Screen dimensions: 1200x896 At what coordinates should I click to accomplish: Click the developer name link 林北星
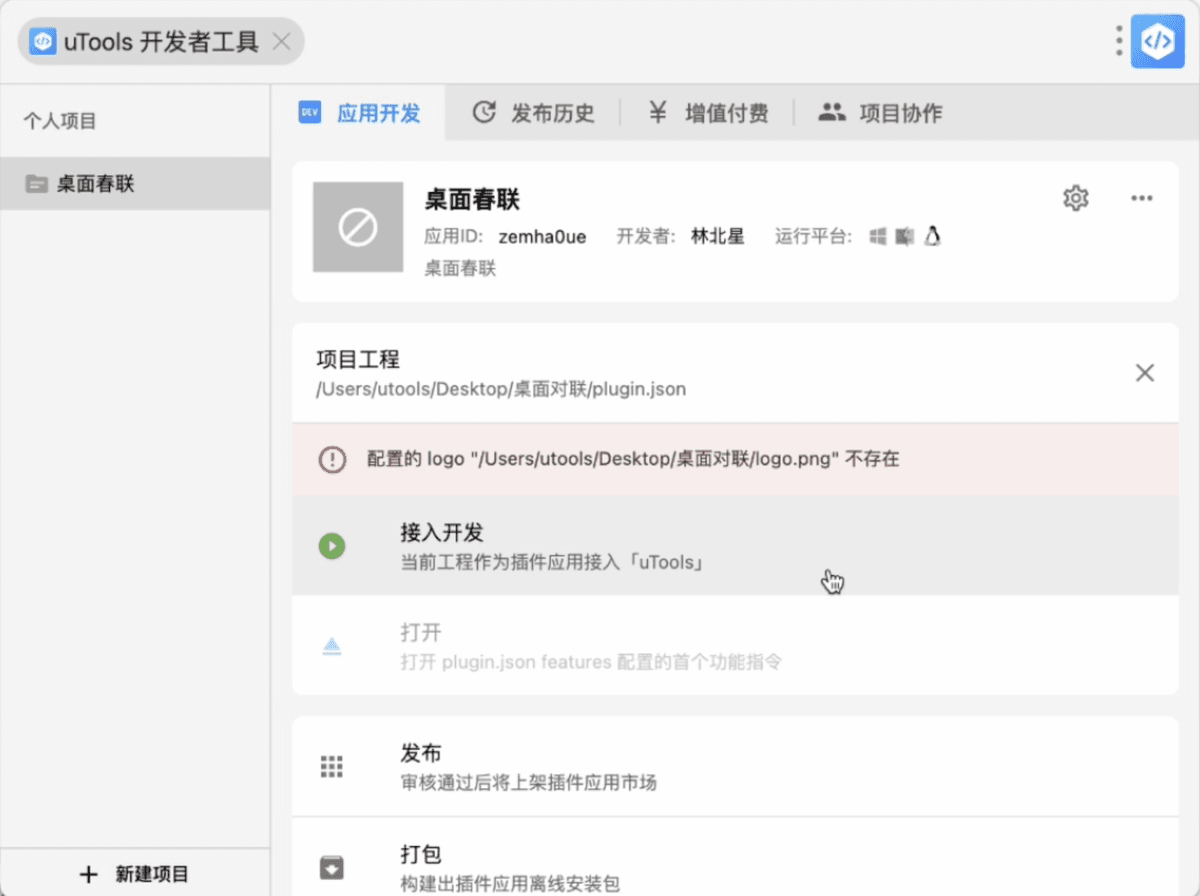pos(716,236)
